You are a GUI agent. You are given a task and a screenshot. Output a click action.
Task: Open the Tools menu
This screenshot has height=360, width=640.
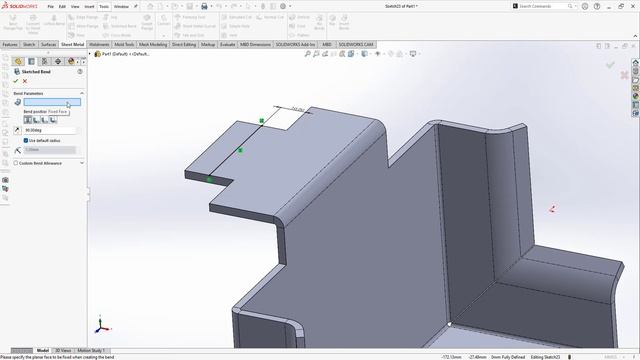(x=104, y=7)
